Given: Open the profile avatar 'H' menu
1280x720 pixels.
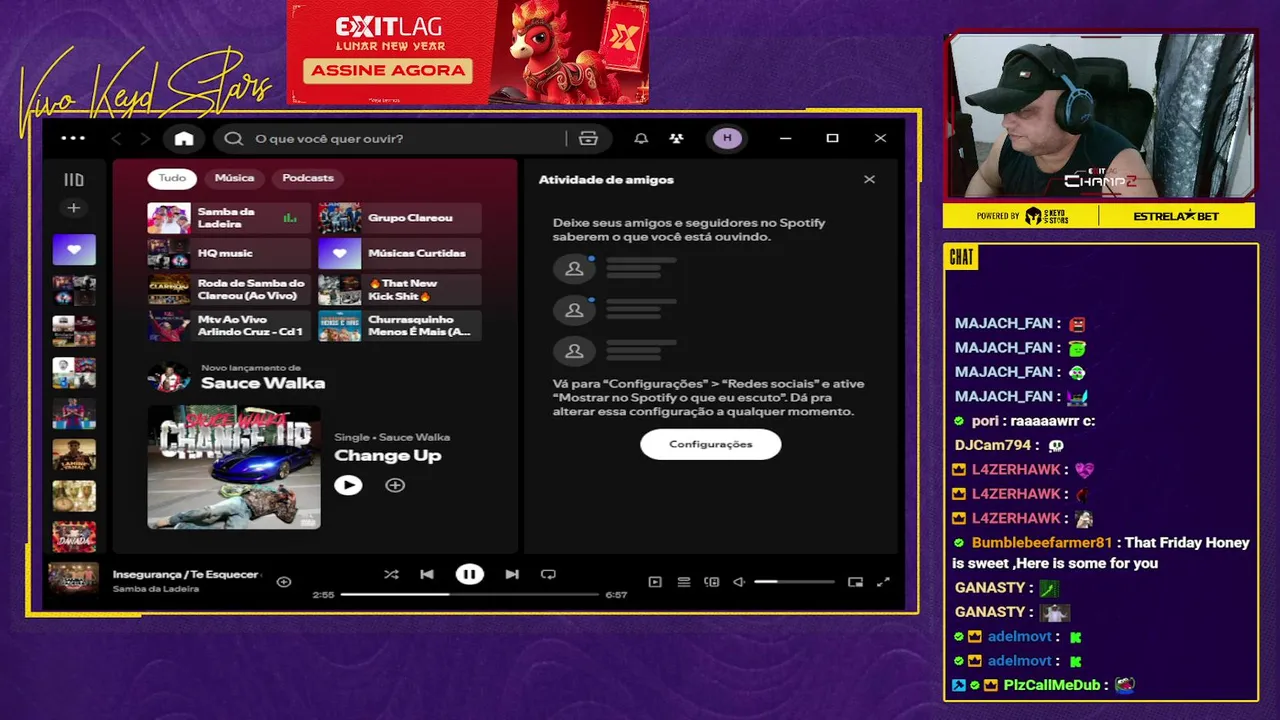Looking at the screenshot, I should (727, 138).
